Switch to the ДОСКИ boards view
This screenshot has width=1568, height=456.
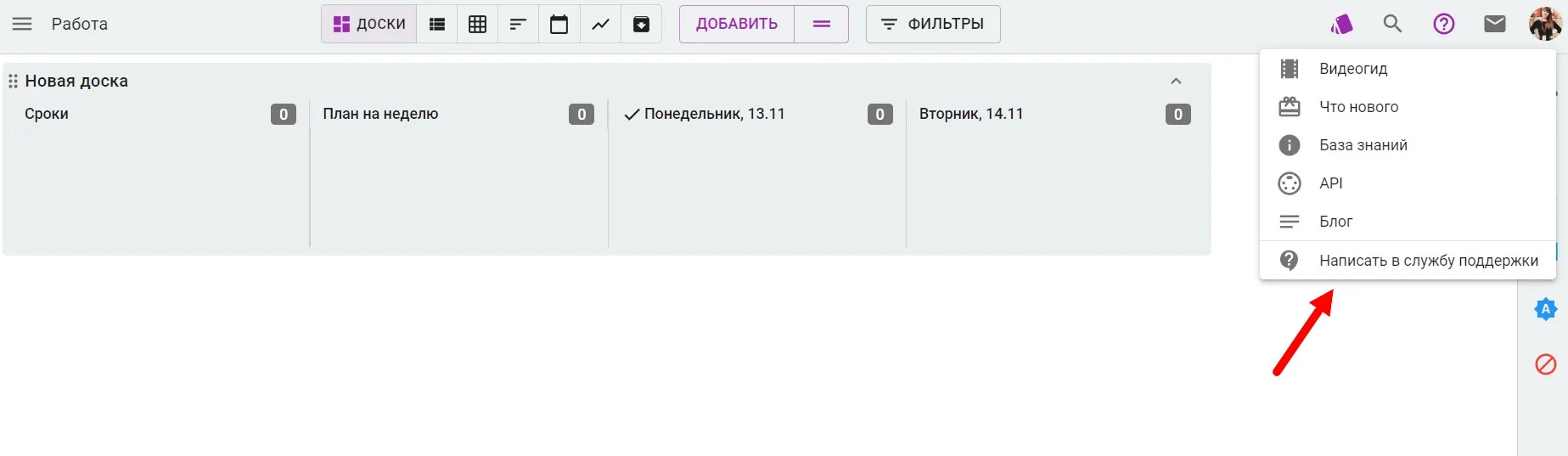pyautogui.click(x=369, y=24)
